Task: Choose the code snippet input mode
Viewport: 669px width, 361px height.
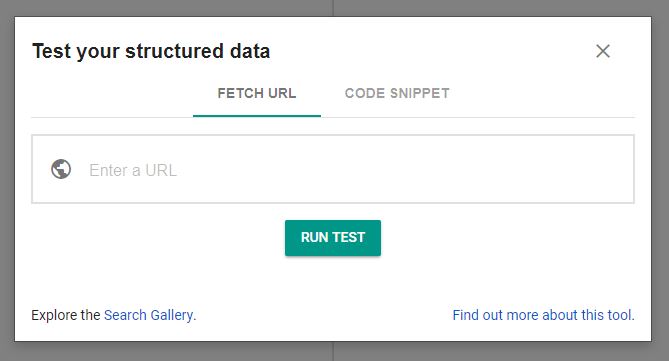Action: coord(397,93)
